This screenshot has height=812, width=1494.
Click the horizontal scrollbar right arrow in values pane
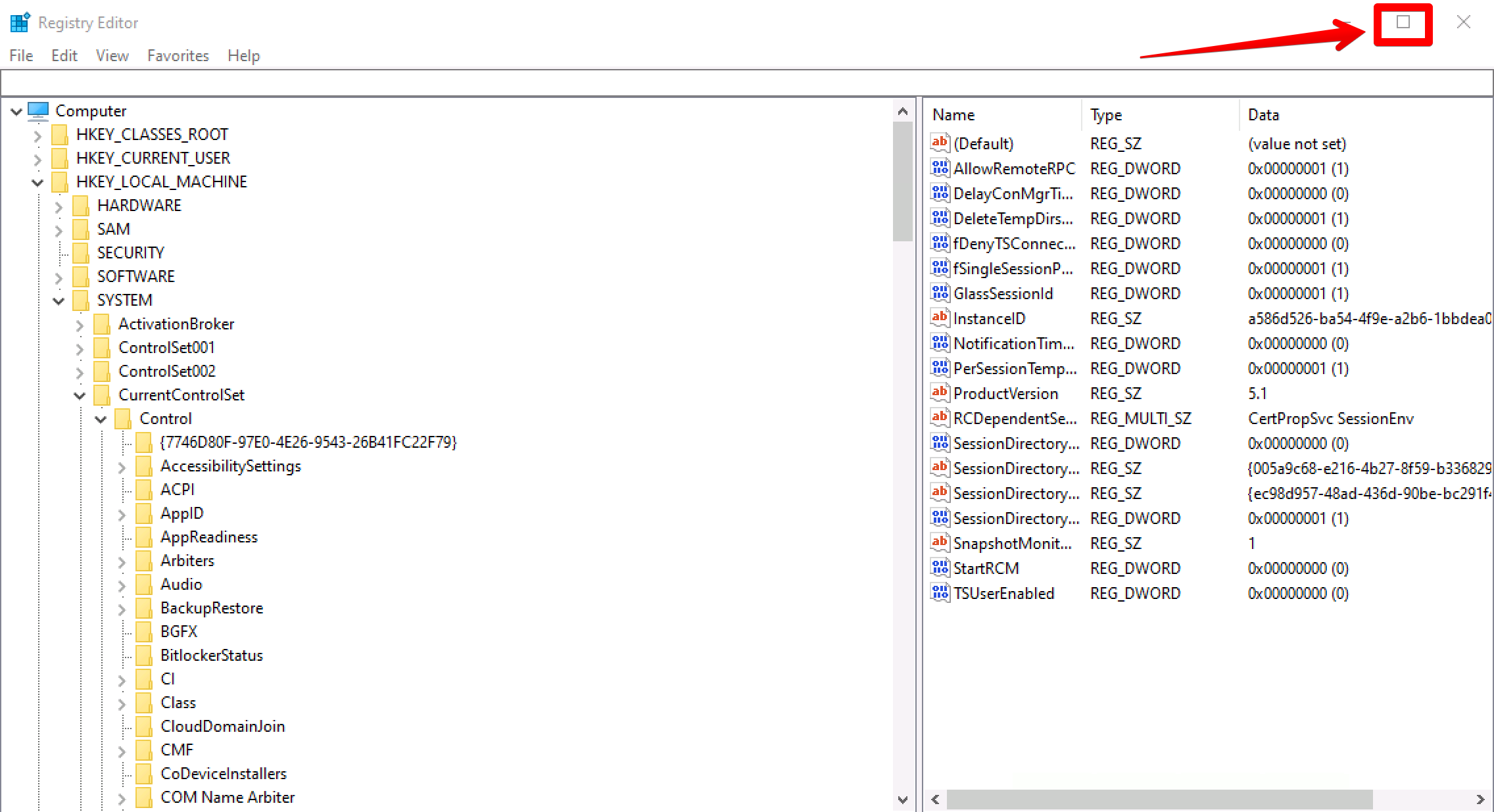point(1480,800)
